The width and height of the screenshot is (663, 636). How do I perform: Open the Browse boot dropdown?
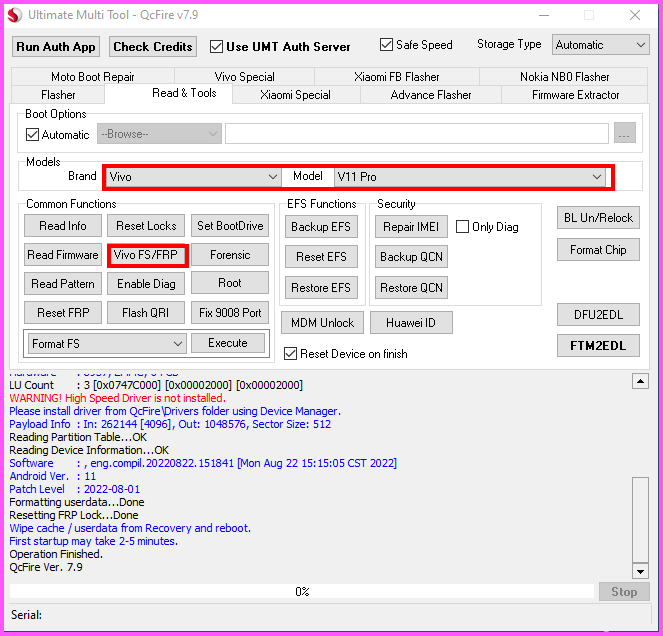tap(159, 134)
